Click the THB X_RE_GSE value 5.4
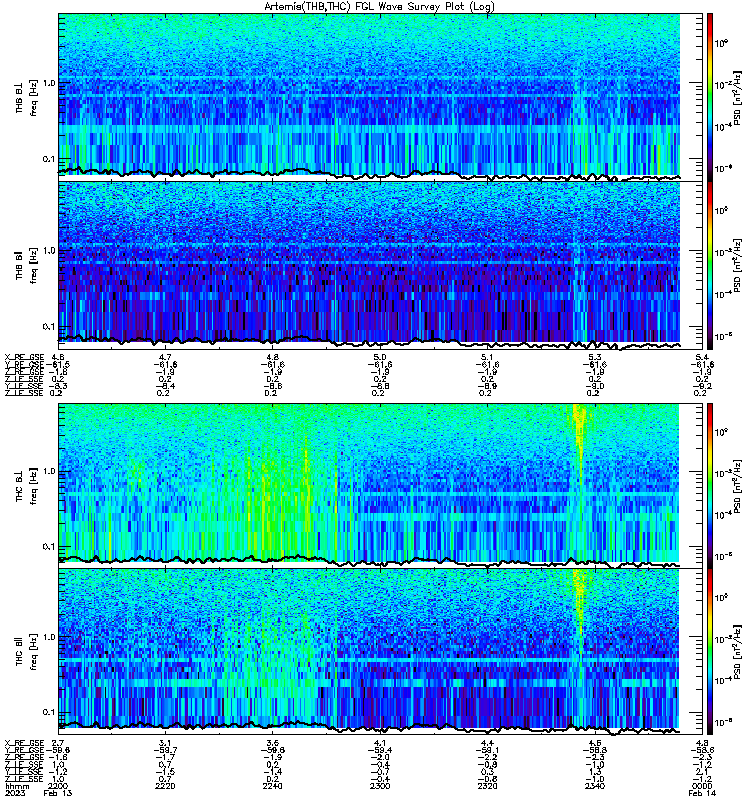750x800 pixels. pos(702,357)
